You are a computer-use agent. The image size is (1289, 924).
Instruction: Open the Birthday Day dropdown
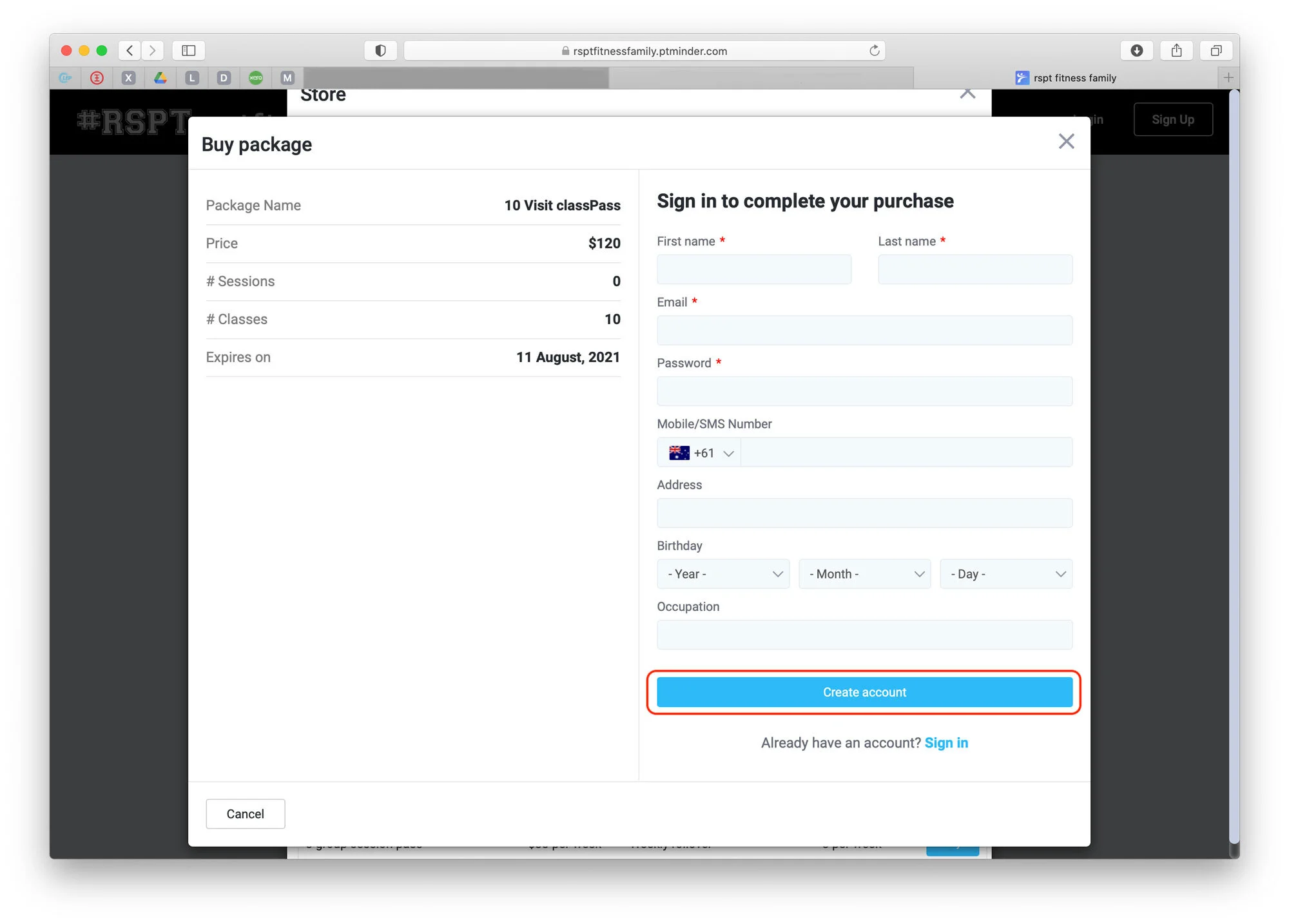point(1005,574)
